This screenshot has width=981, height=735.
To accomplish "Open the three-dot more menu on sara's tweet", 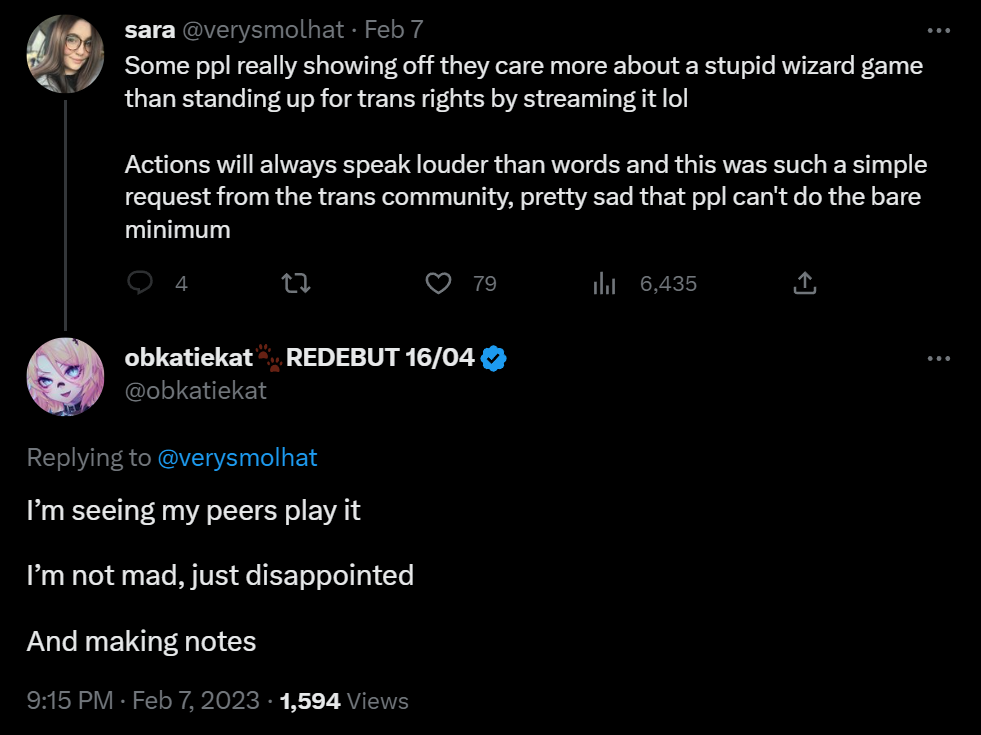I will [938, 30].
